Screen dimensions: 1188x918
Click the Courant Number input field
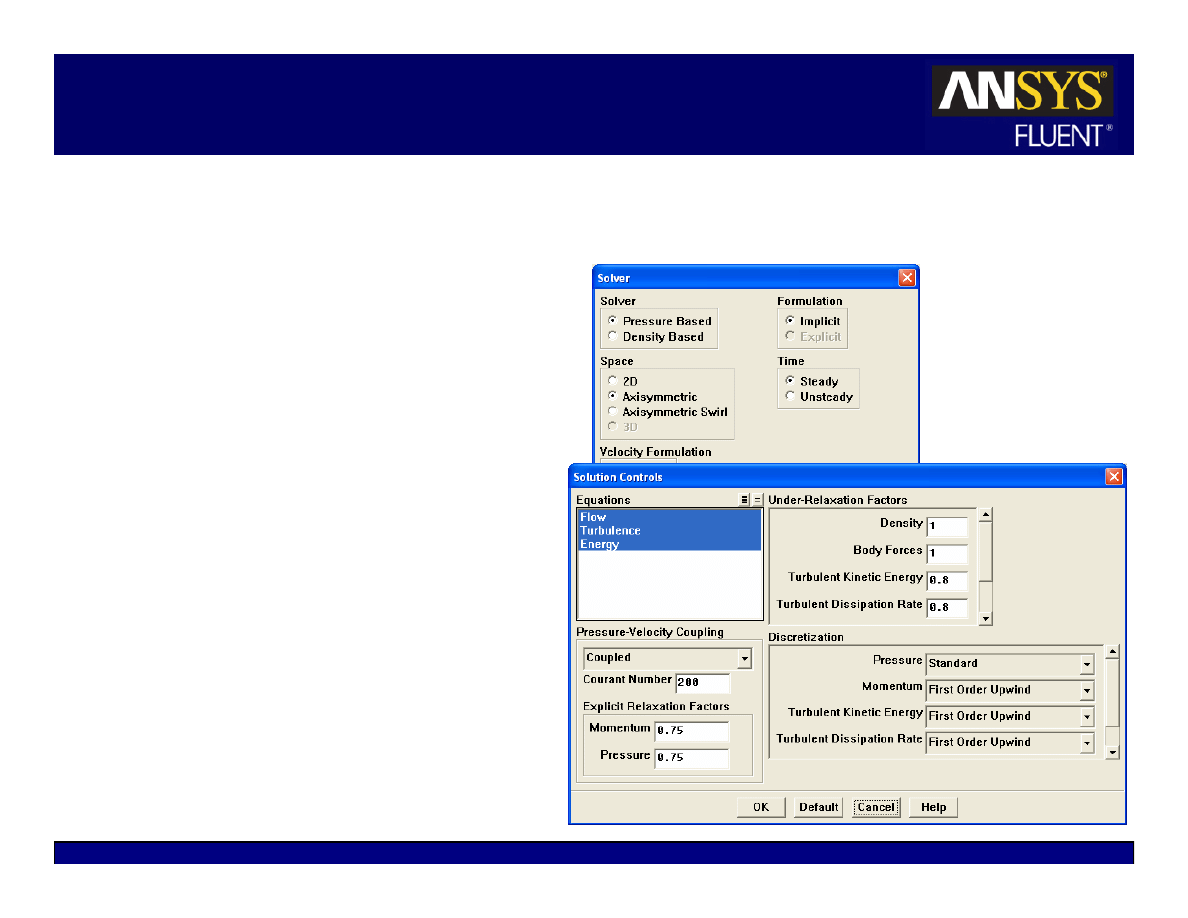pyautogui.click(x=702, y=683)
